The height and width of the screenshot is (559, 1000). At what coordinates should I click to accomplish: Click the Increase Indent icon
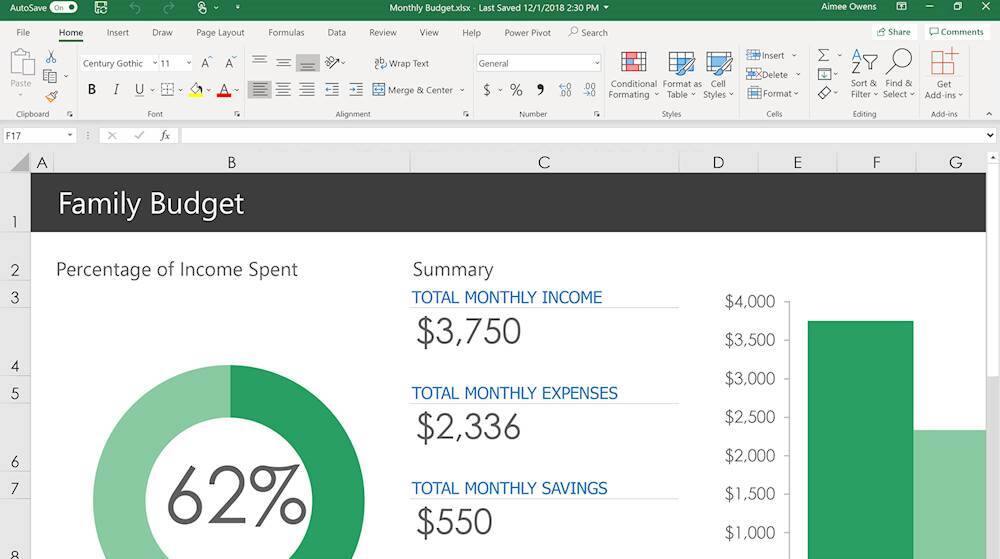click(x=355, y=90)
